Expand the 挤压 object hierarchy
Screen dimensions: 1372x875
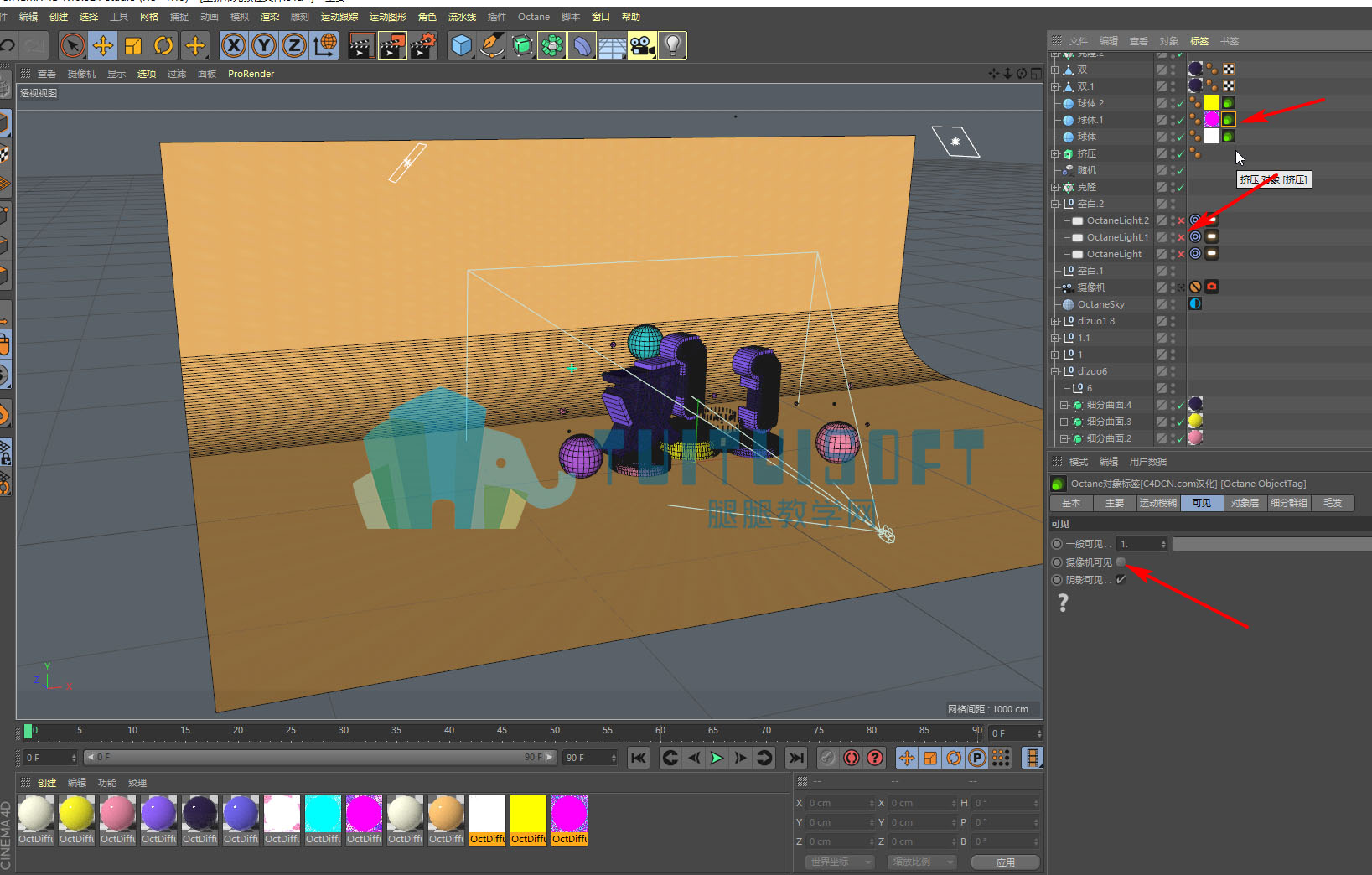coord(1055,153)
